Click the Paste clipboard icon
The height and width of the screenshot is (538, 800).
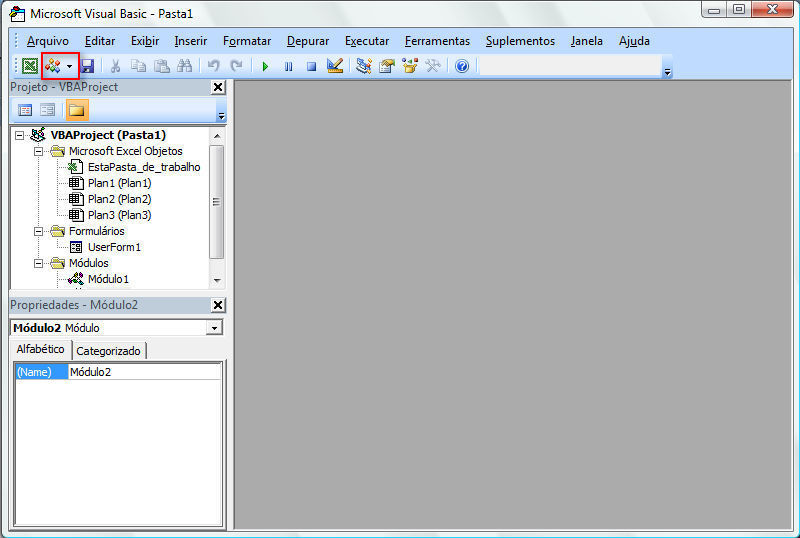[x=162, y=66]
